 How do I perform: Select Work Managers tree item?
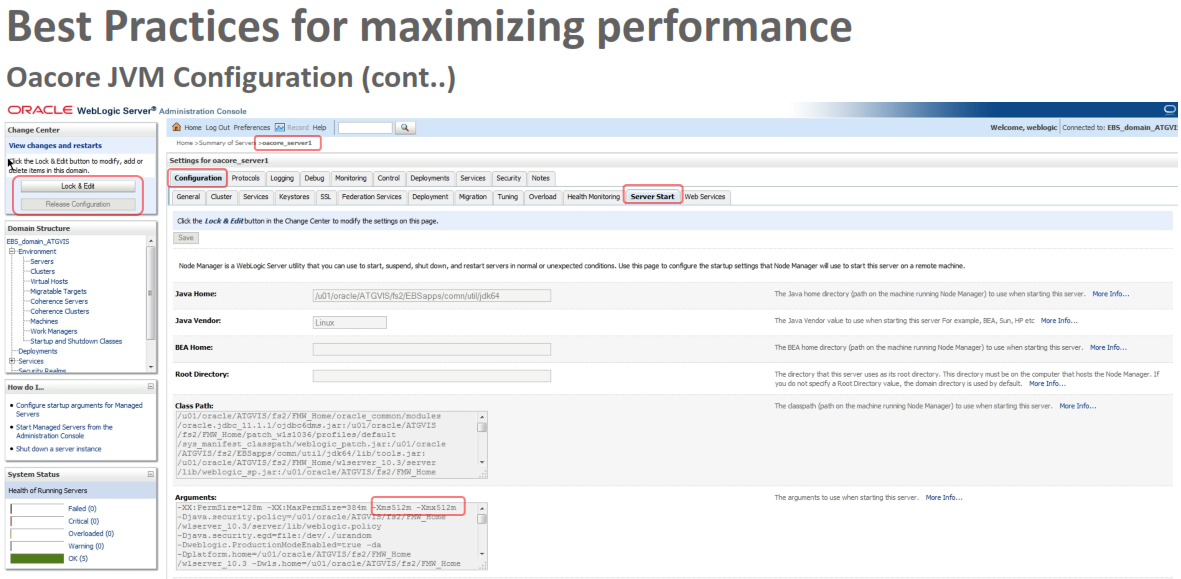point(53,331)
